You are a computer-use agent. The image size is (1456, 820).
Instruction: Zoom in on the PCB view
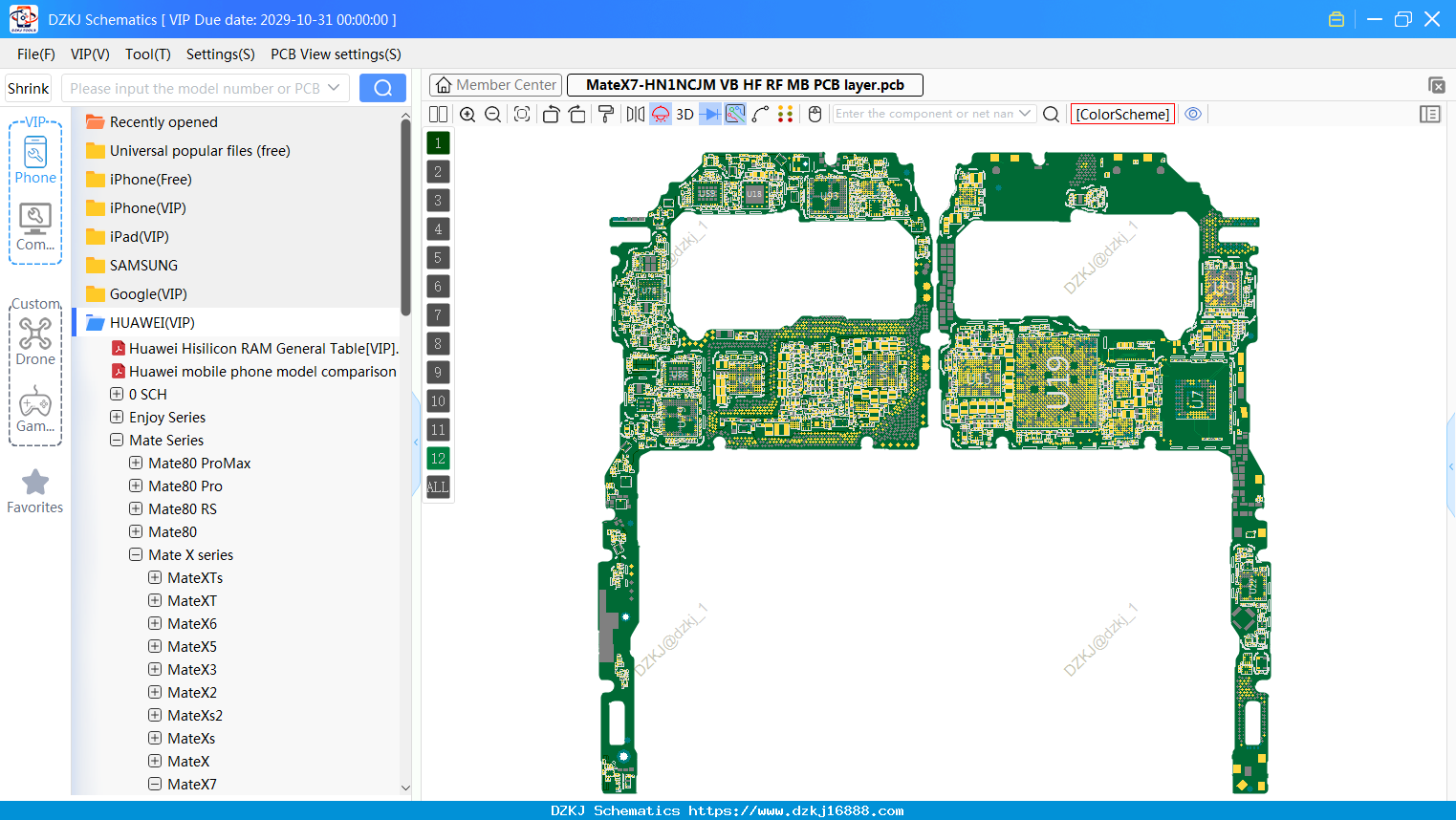(x=467, y=114)
